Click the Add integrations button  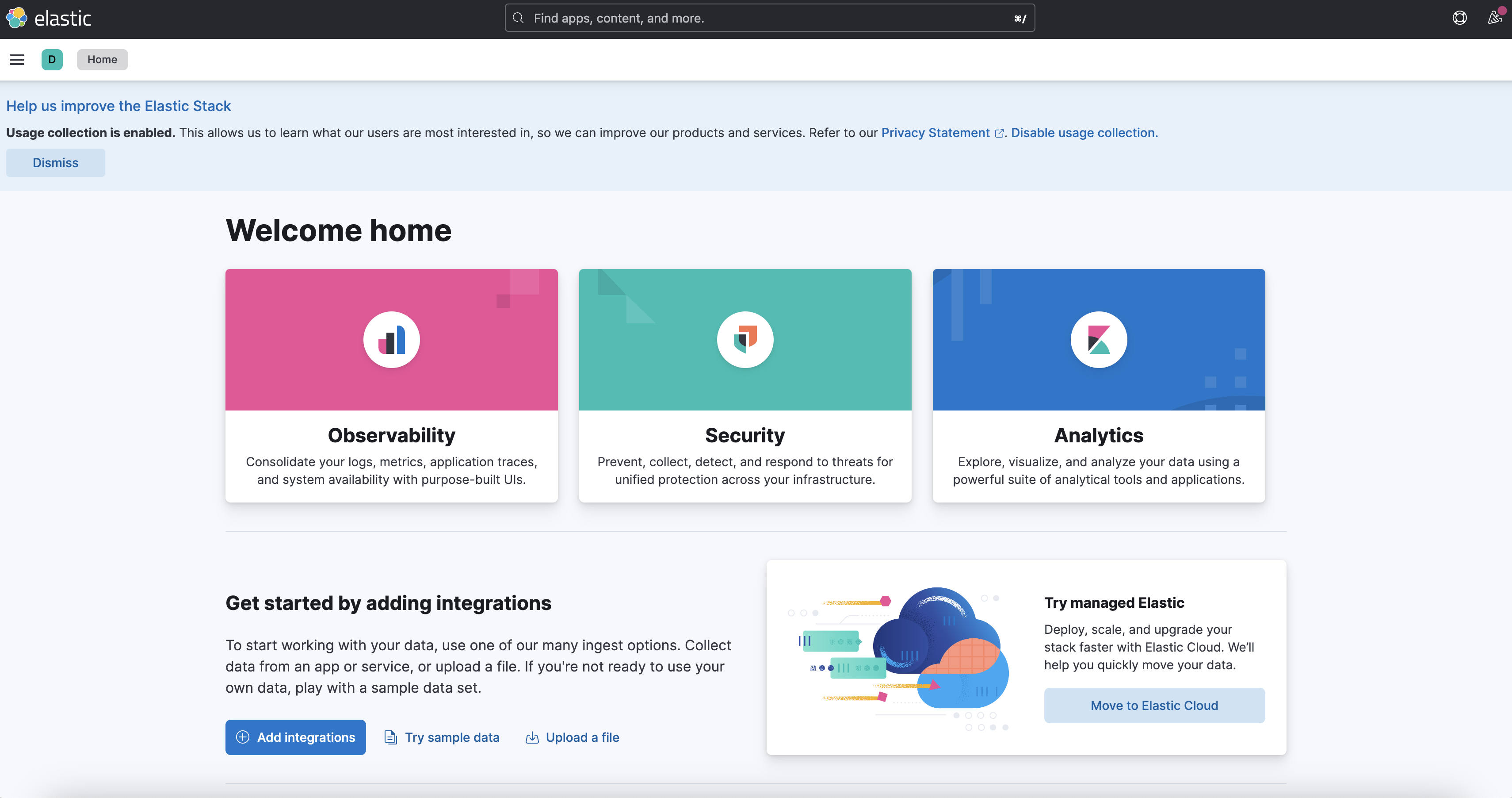click(295, 737)
